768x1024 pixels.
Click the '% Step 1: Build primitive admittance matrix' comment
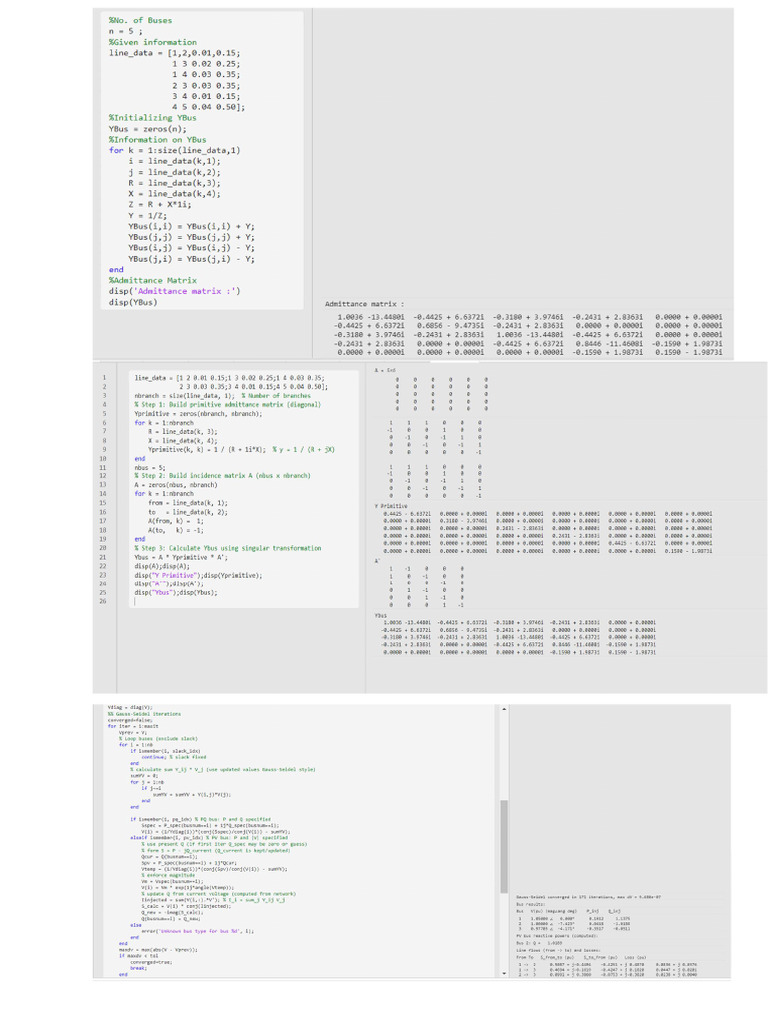tap(227, 404)
